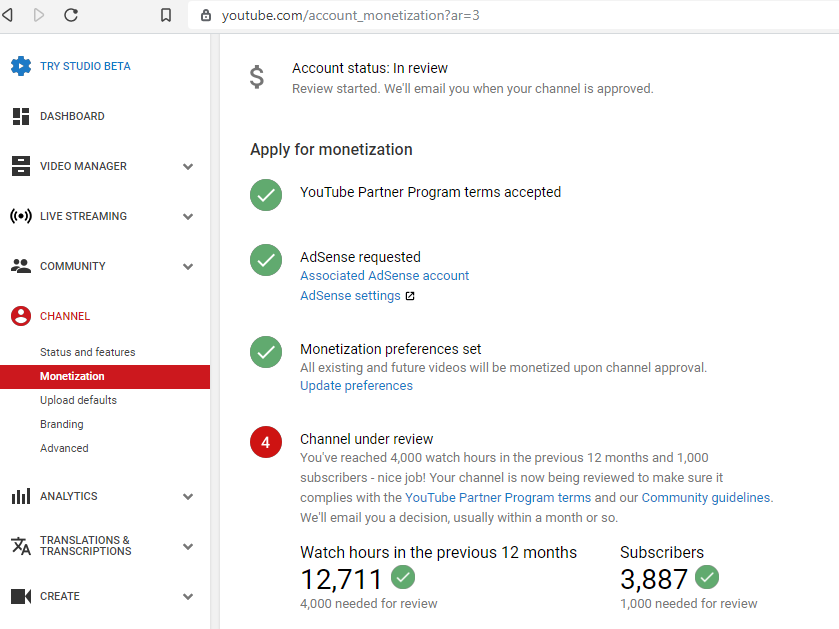
Task: Click the external link icon beside AdSense settings
Action: click(410, 296)
